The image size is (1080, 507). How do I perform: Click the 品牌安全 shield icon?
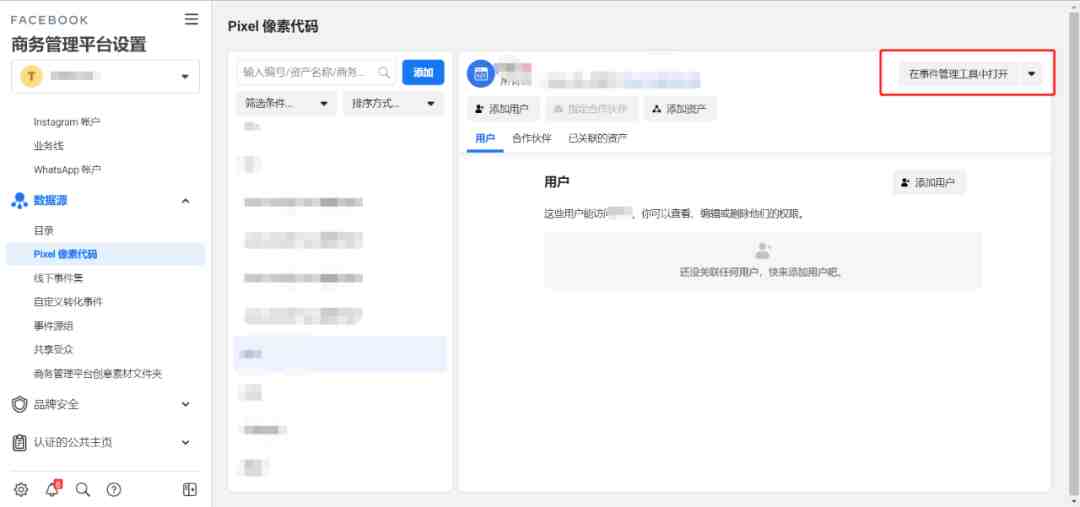click(x=20, y=404)
